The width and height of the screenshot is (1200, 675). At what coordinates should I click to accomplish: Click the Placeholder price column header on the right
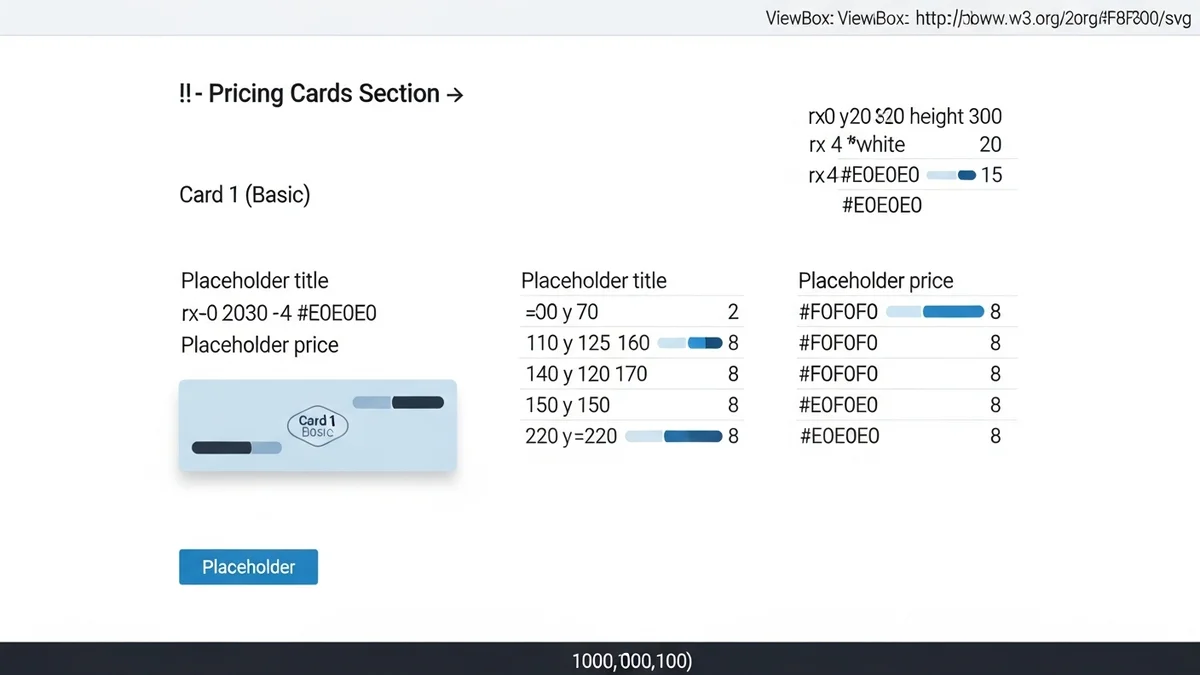tap(875, 281)
